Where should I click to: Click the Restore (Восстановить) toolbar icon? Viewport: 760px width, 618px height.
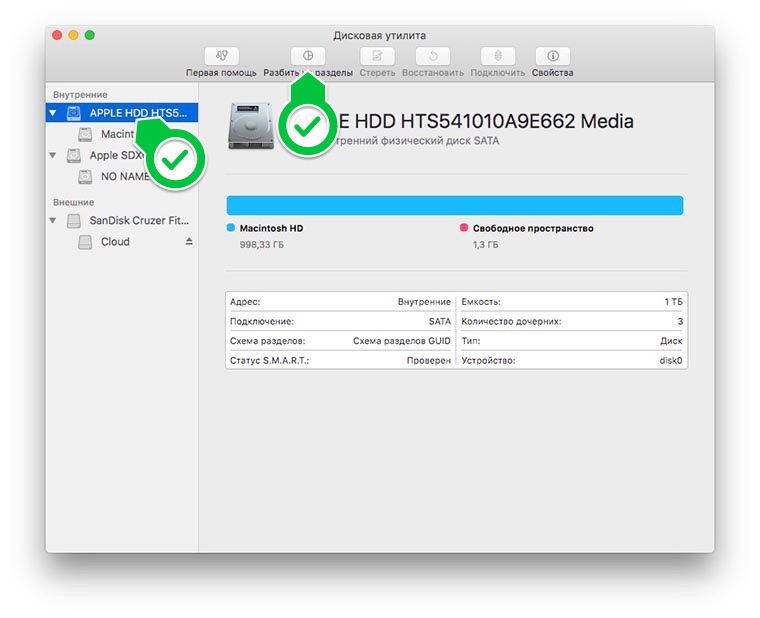tap(432, 57)
